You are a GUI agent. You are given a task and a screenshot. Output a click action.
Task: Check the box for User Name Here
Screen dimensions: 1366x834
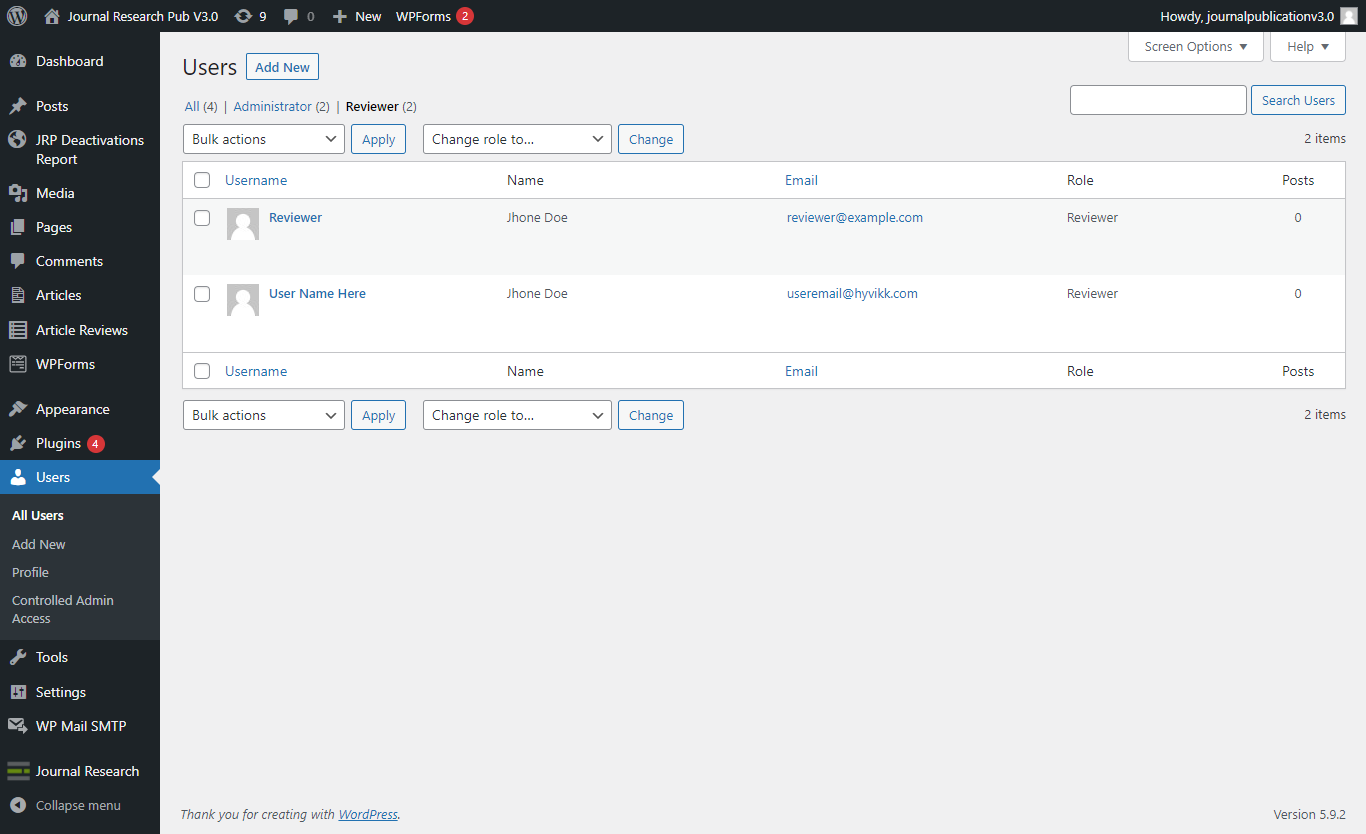coord(202,294)
